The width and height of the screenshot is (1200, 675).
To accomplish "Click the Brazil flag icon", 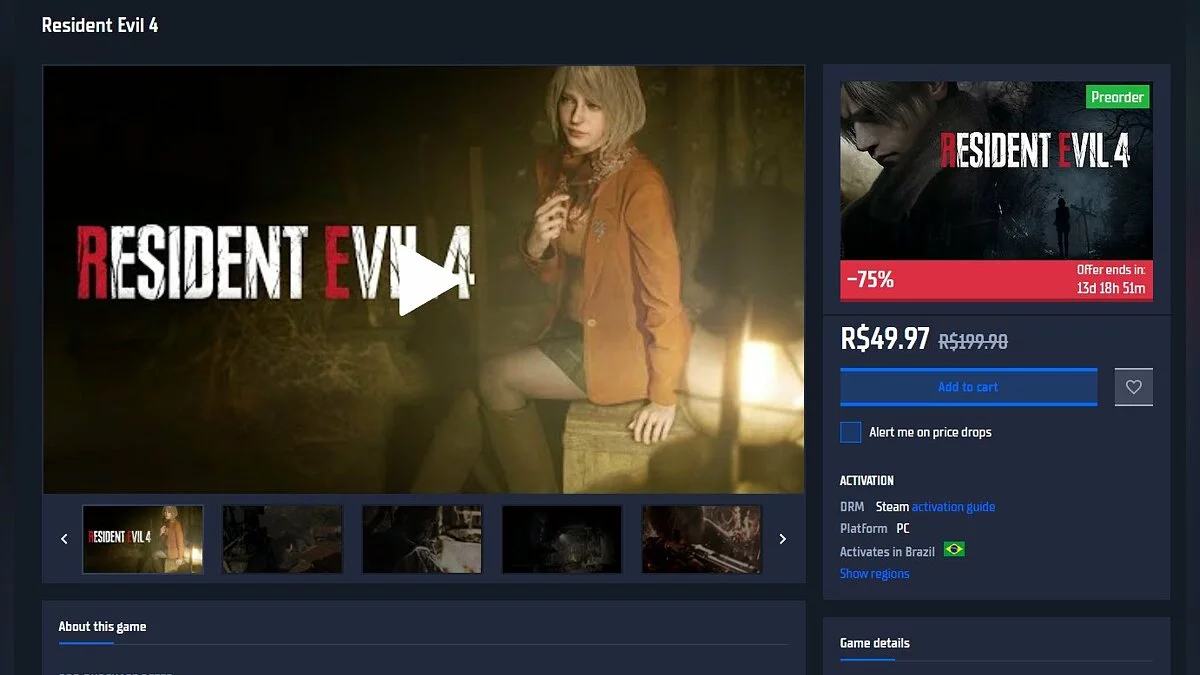I will point(954,550).
